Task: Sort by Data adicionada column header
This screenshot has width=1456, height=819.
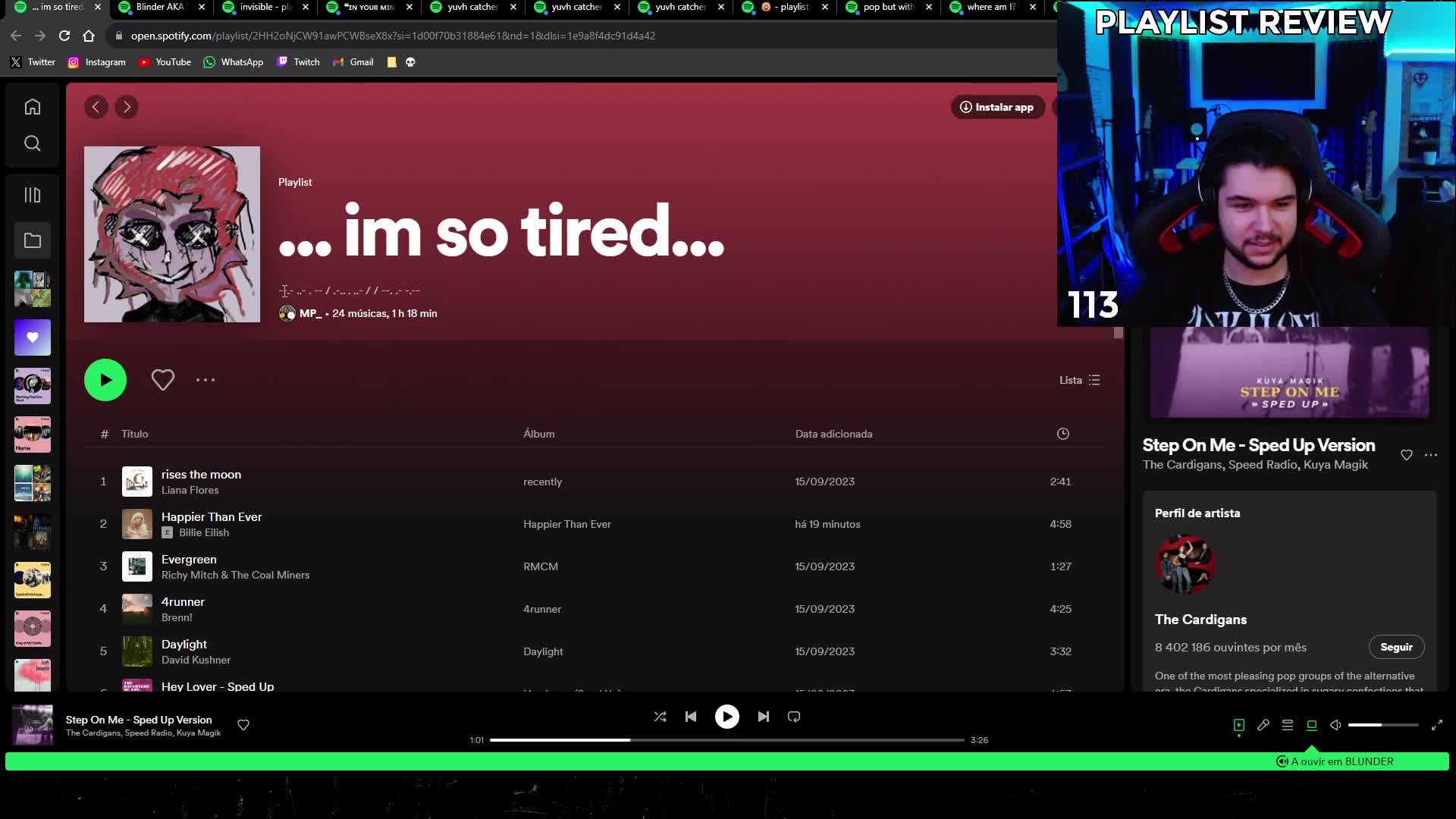Action: [833, 434]
